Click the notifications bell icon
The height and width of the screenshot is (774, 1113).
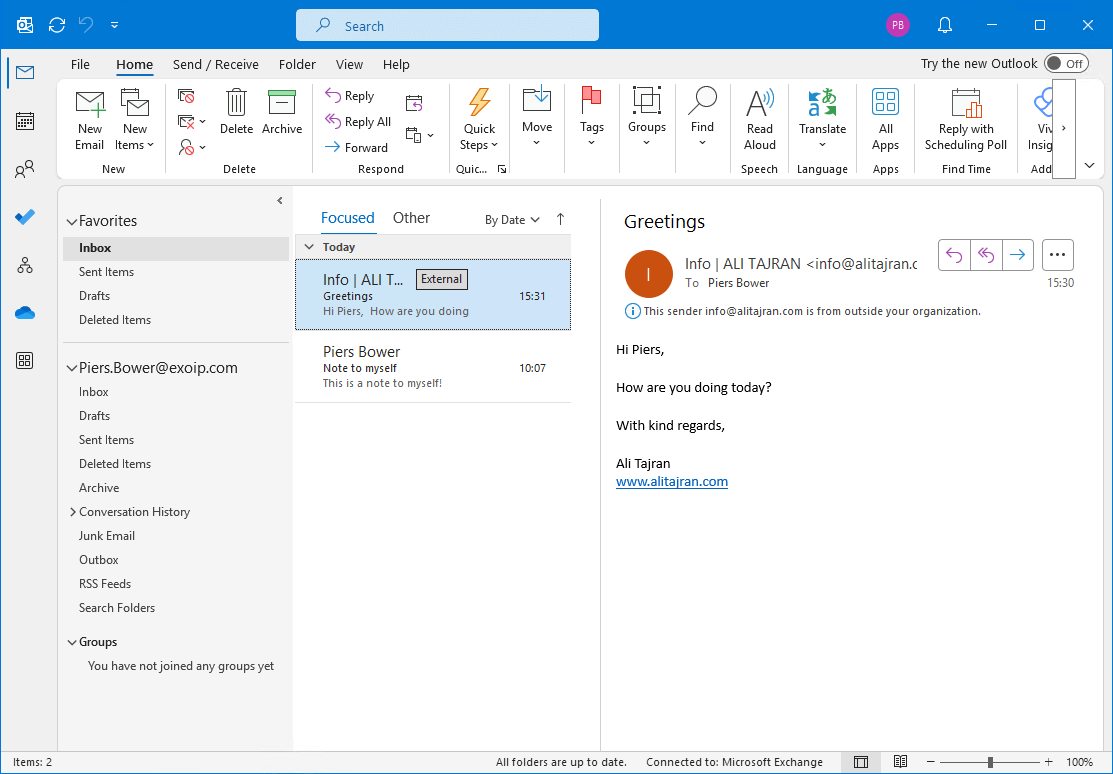[x=945, y=25]
